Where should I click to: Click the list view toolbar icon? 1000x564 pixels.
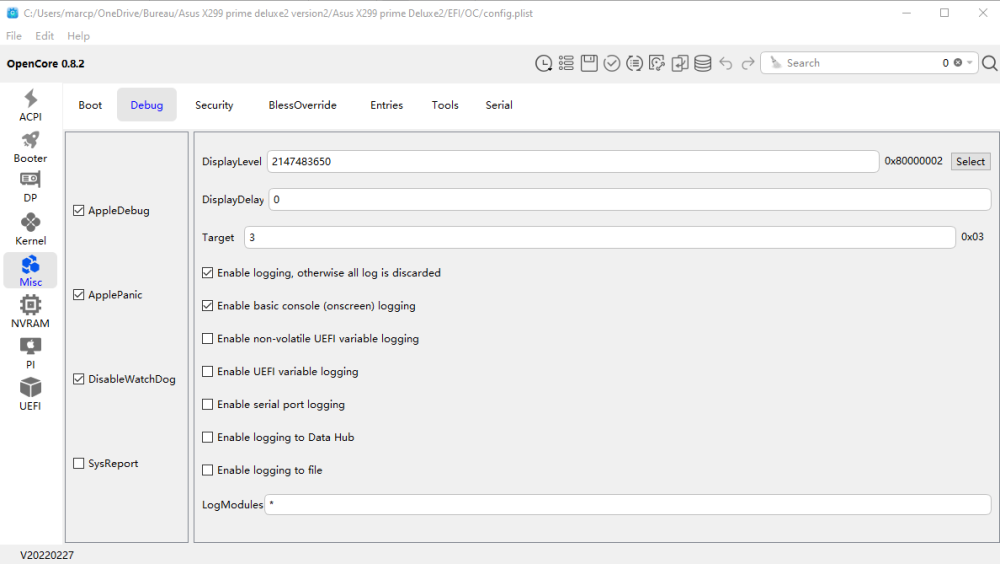tap(566, 63)
